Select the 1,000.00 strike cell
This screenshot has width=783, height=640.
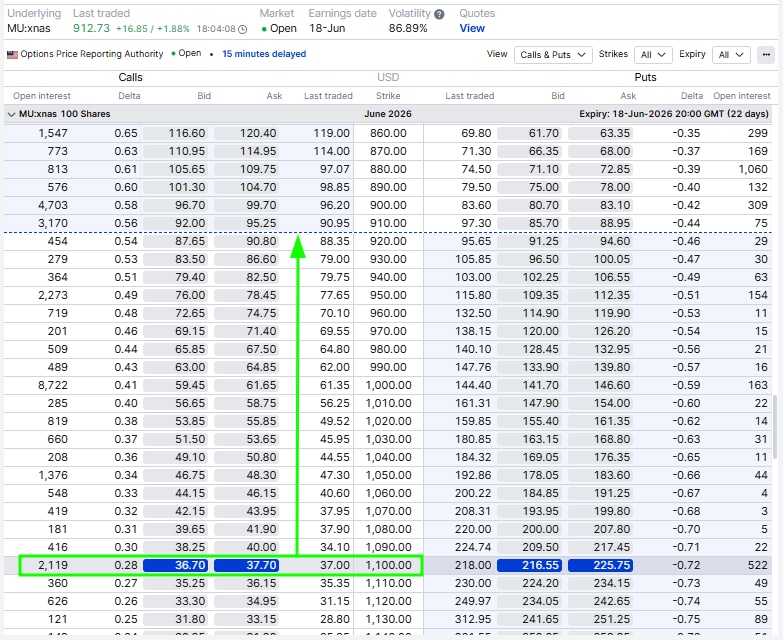tap(389, 385)
